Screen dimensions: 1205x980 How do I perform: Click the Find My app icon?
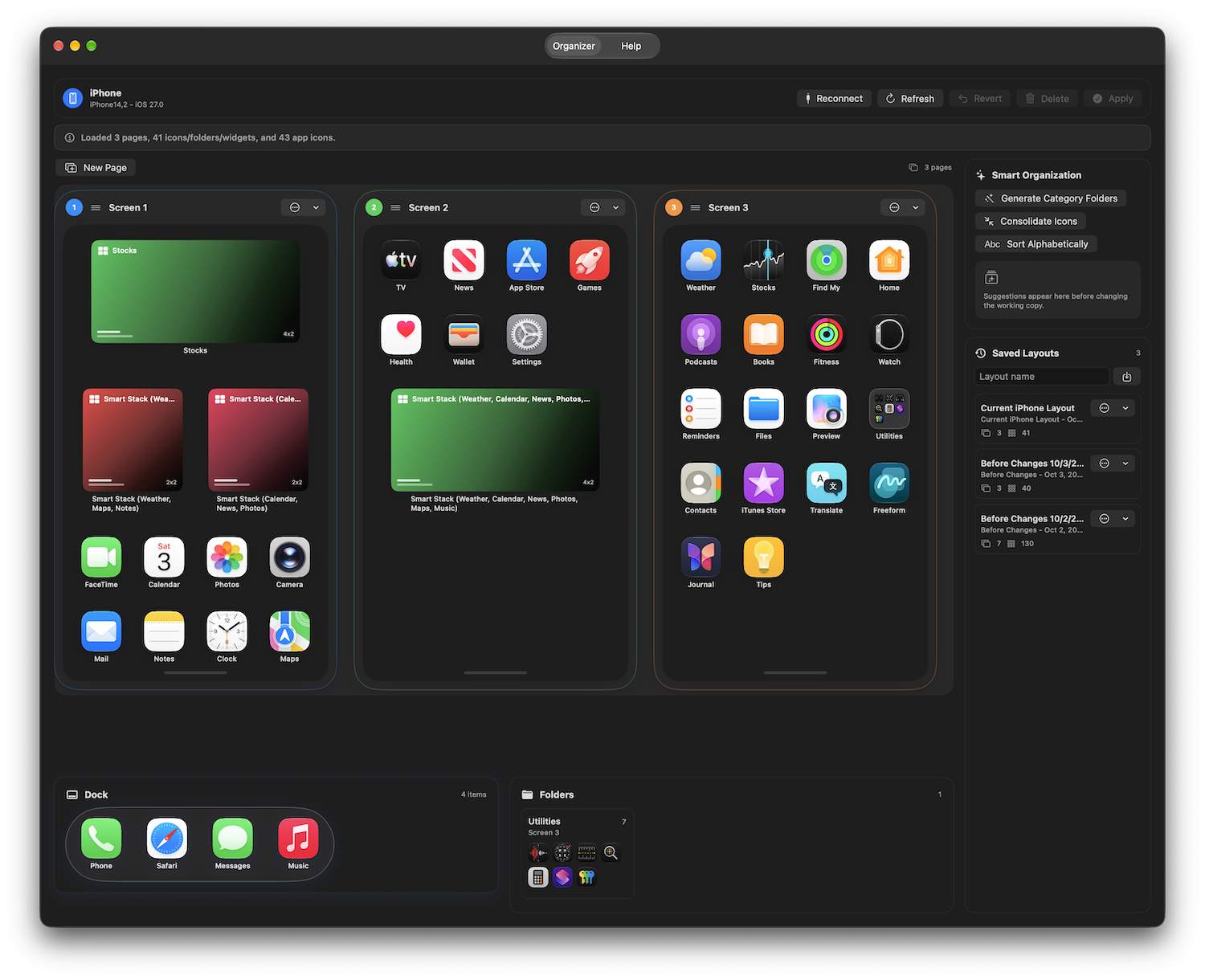[x=827, y=260]
